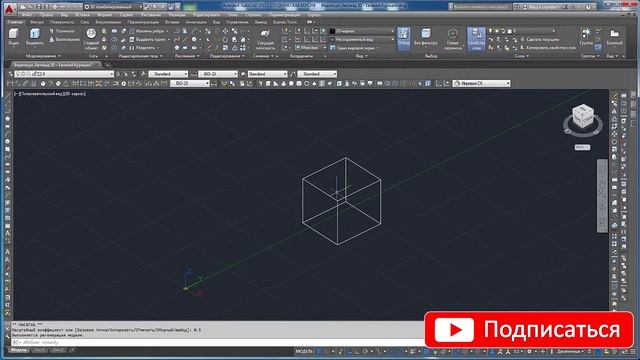Switch to the Поверхность ribbon tab

(62, 22)
